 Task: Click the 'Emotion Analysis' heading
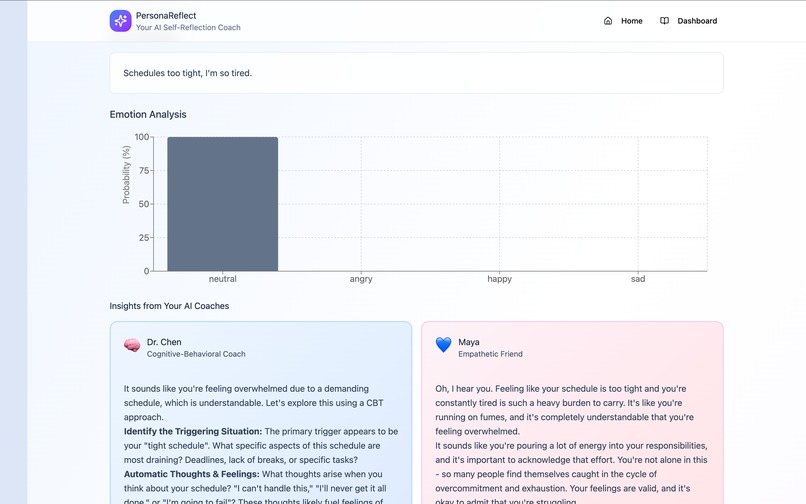(148, 115)
